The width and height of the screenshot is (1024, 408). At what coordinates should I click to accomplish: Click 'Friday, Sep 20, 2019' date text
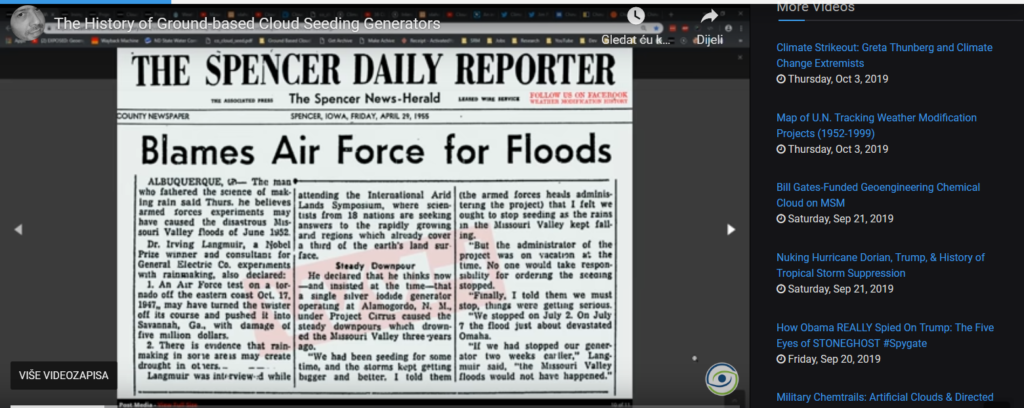[834, 359]
